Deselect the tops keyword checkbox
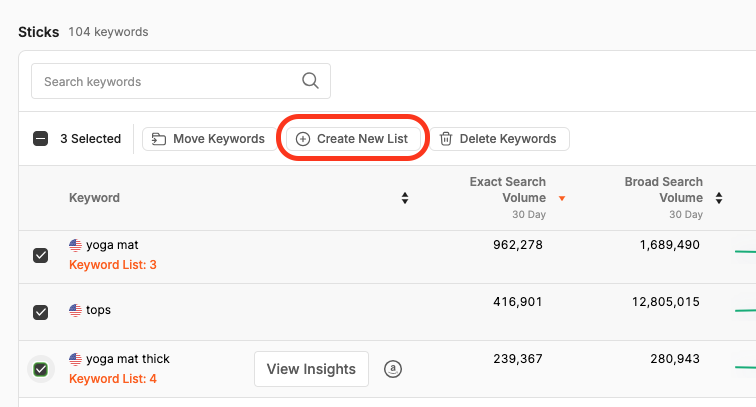The image size is (756, 407). (x=41, y=312)
